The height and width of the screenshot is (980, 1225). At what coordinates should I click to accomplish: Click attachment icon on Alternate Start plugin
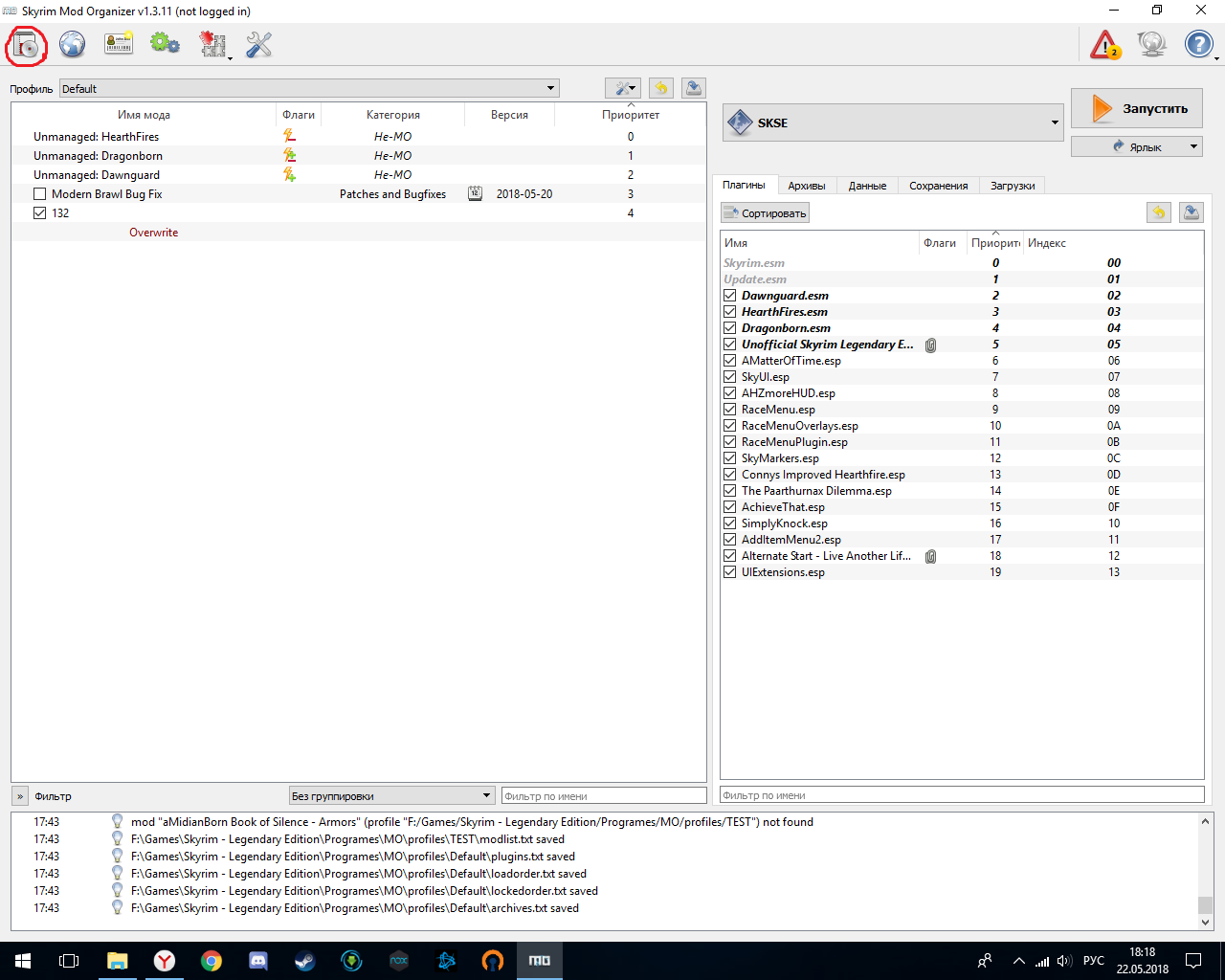[x=930, y=556]
